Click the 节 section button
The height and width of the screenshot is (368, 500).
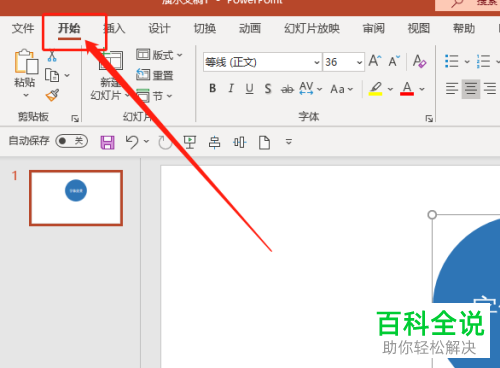(x=154, y=96)
